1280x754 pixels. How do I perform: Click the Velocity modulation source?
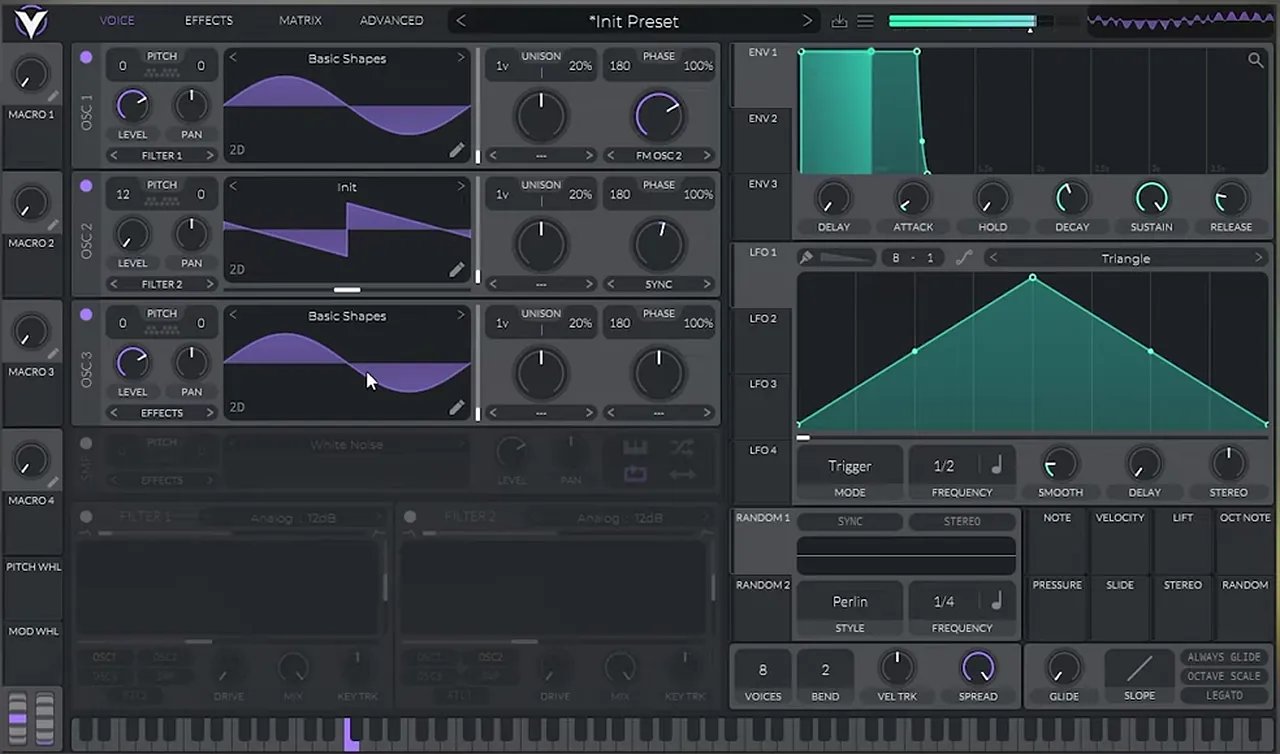point(1120,540)
